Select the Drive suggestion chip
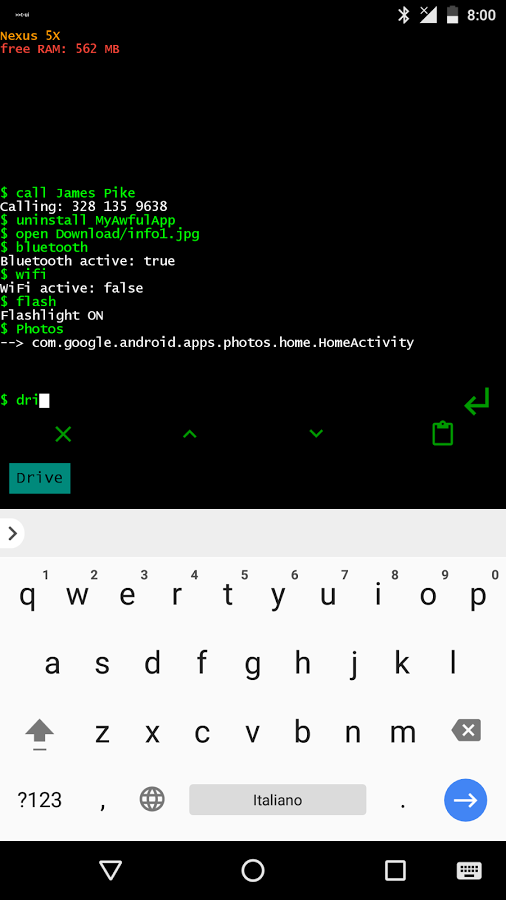The height and width of the screenshot is (900, 506). 40,478
